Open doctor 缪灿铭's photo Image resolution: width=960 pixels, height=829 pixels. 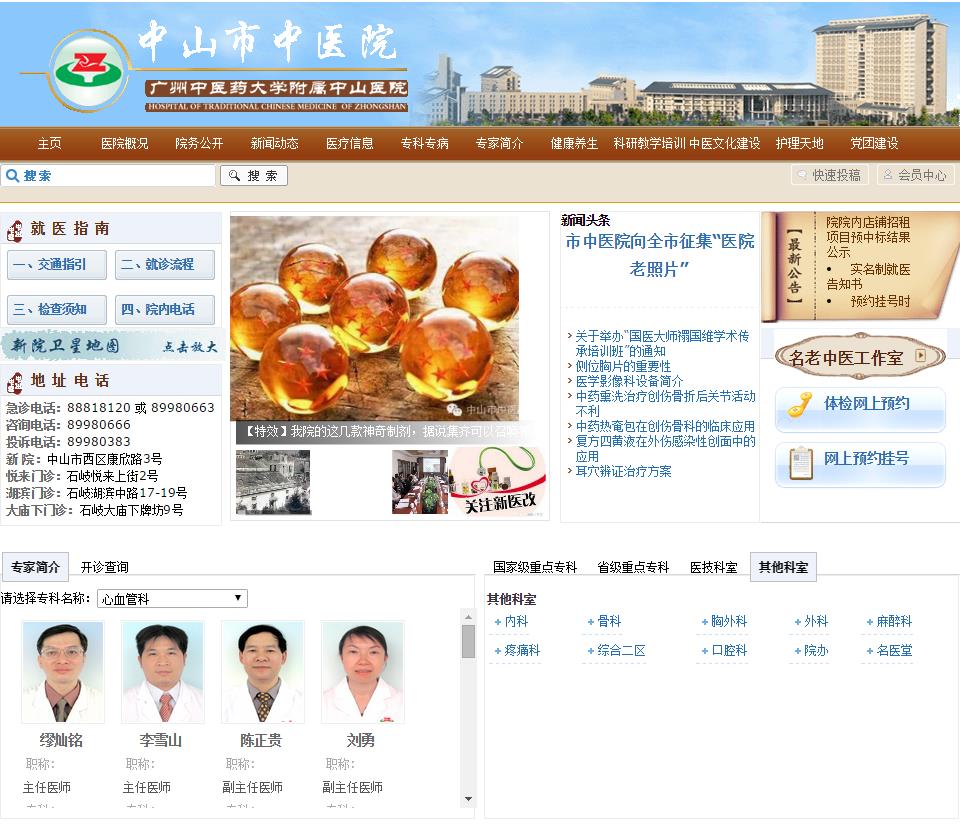pyautogui.click(x=63, y=672)
